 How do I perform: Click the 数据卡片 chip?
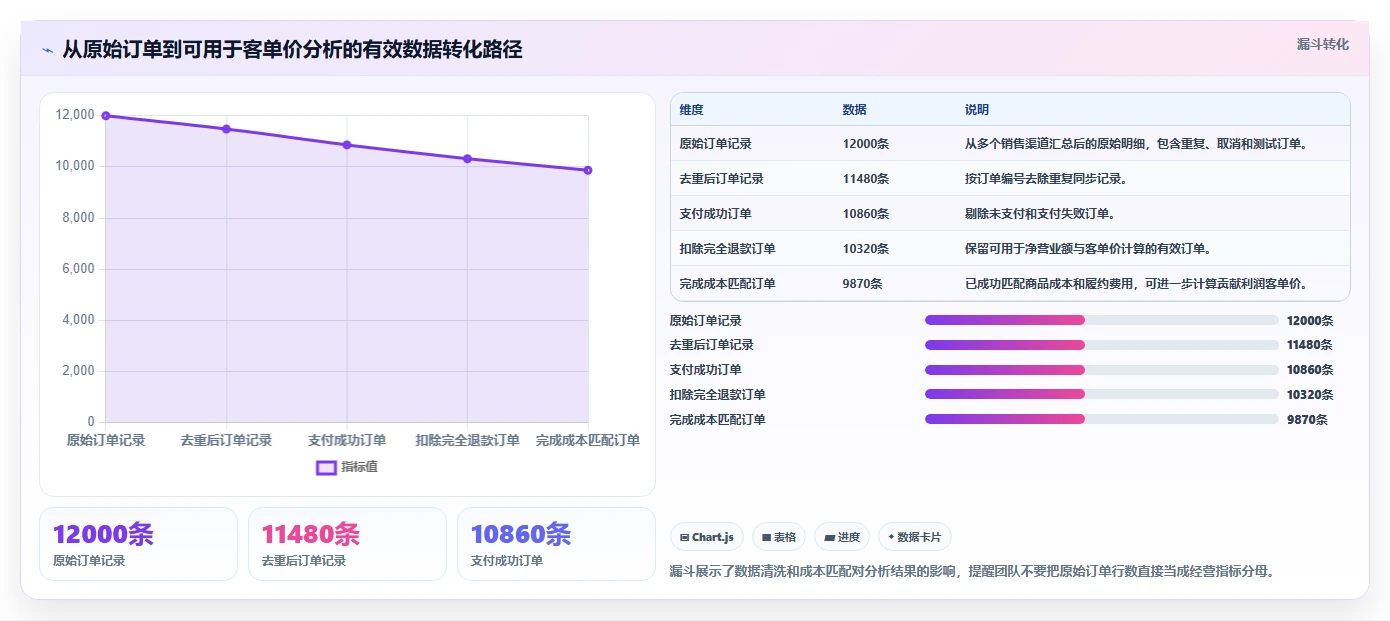[x=914, y=537]
